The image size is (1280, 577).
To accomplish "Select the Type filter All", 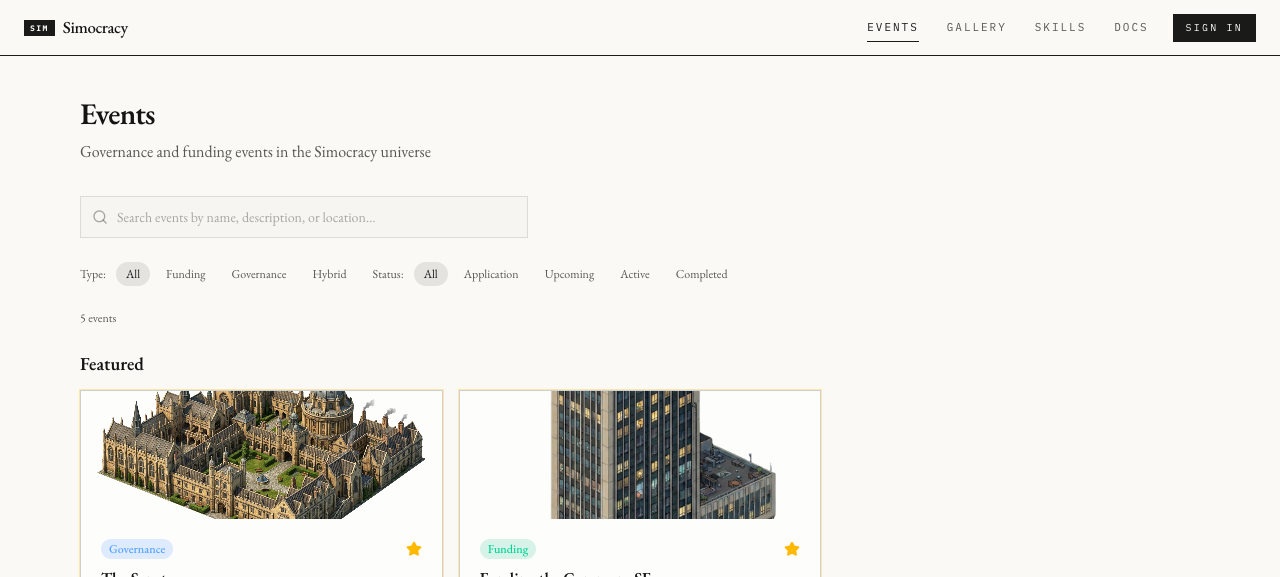I will point(133,274).
